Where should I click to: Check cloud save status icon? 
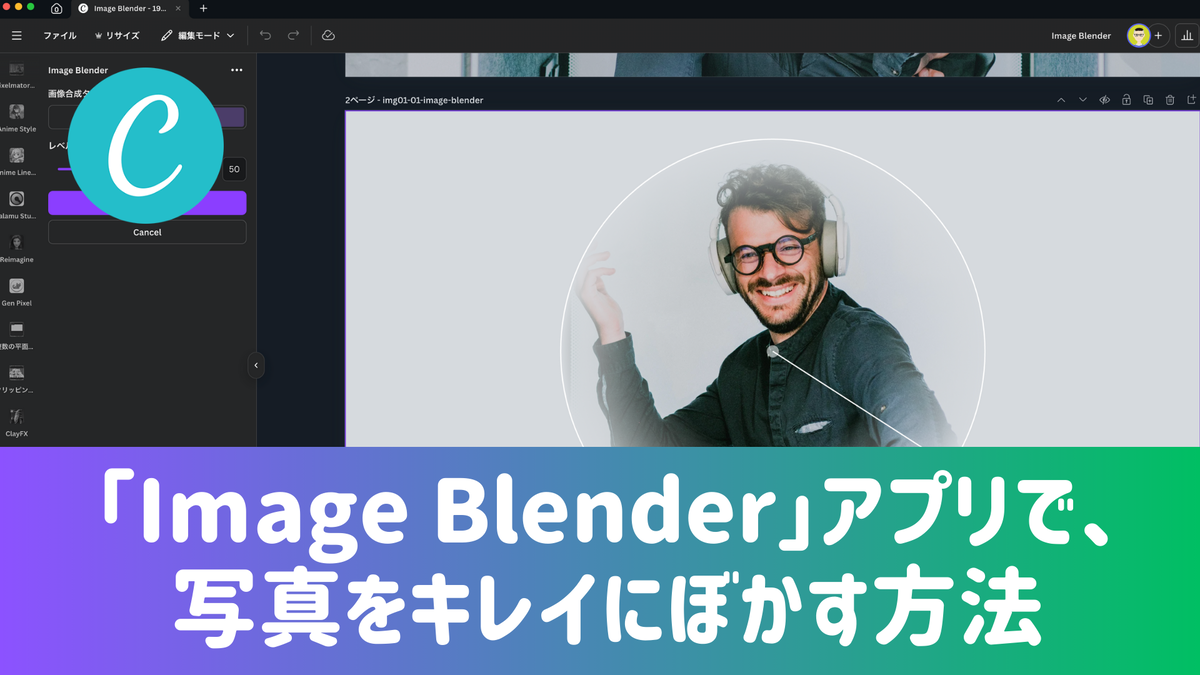(x=328, y=35)
